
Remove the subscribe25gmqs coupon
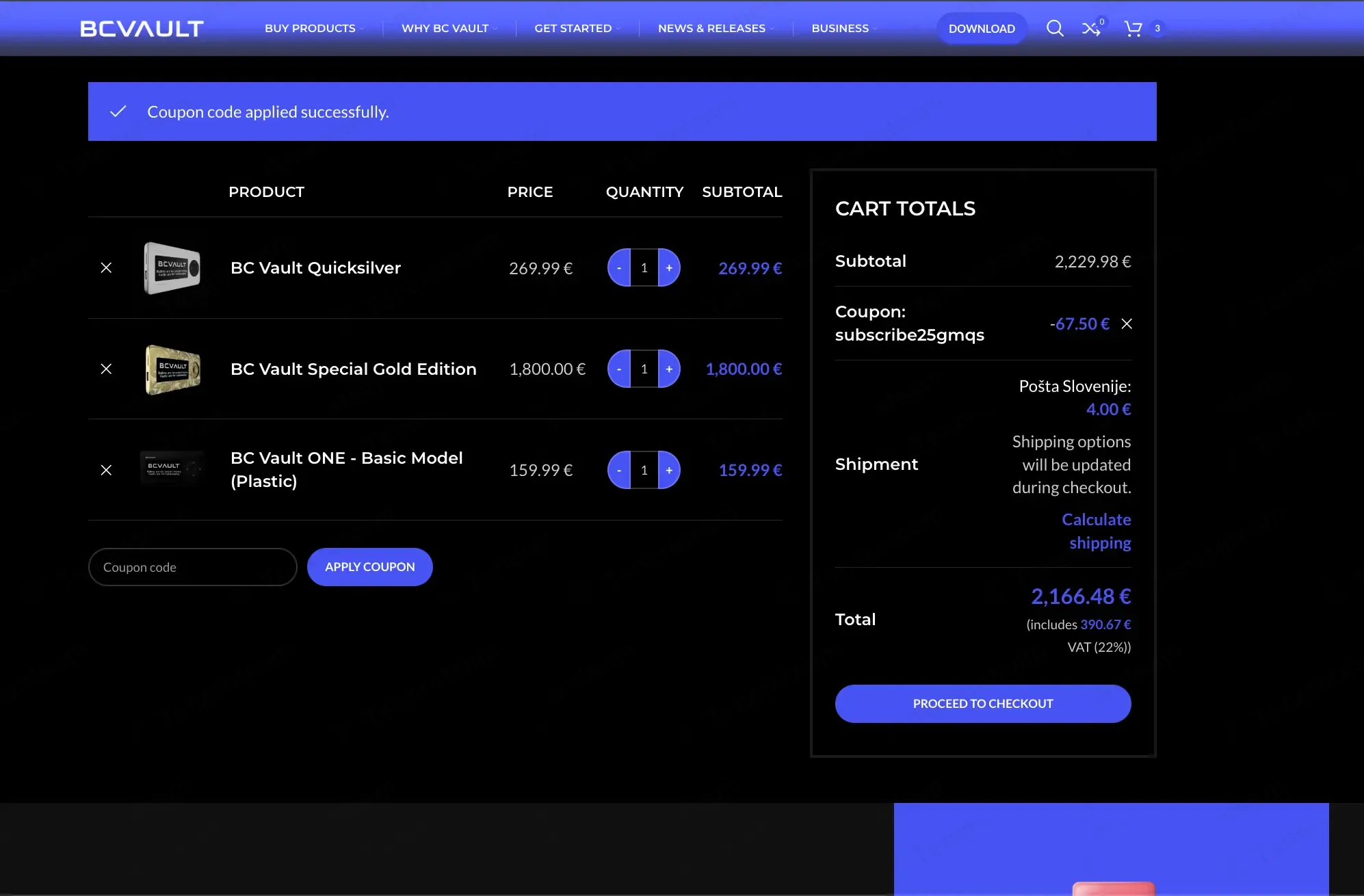(1127, 324)
